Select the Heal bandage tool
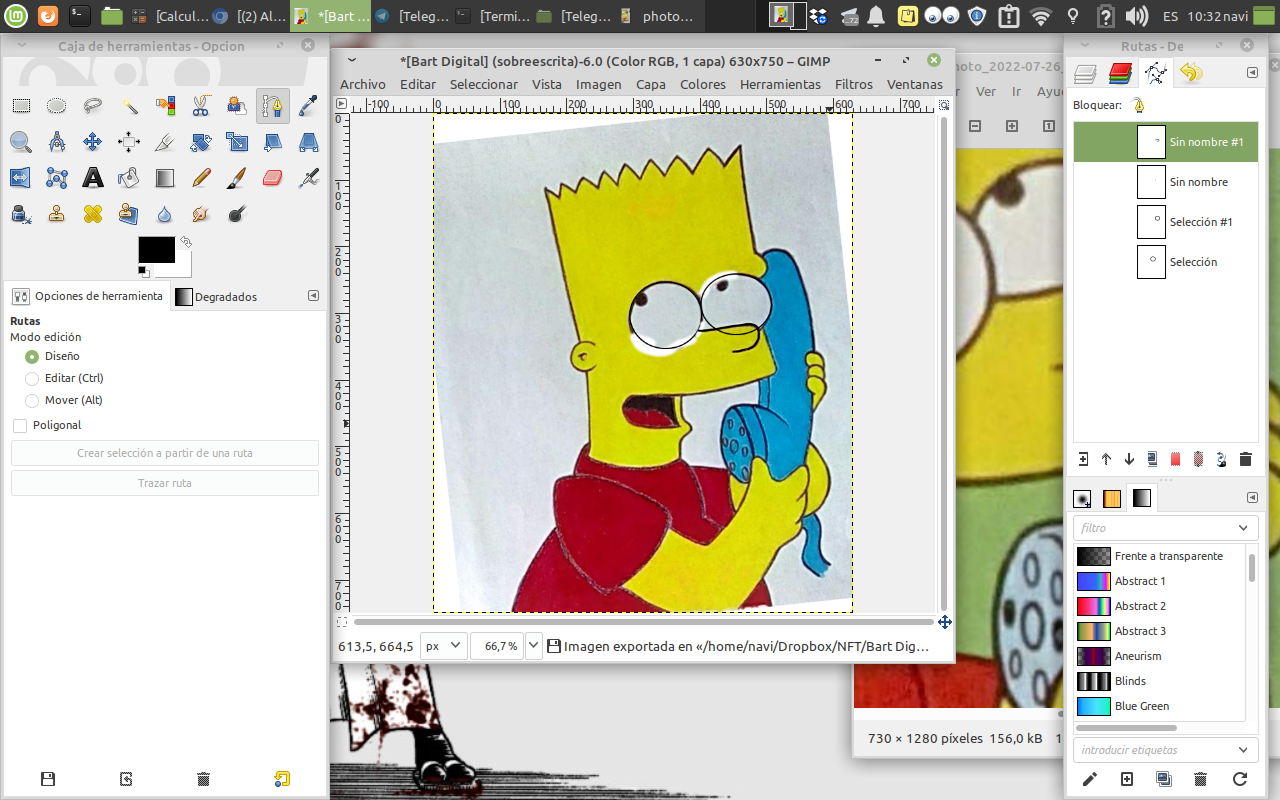Image resolution: width=1280 pixels, height=800 pixels. tap(93, 214)
